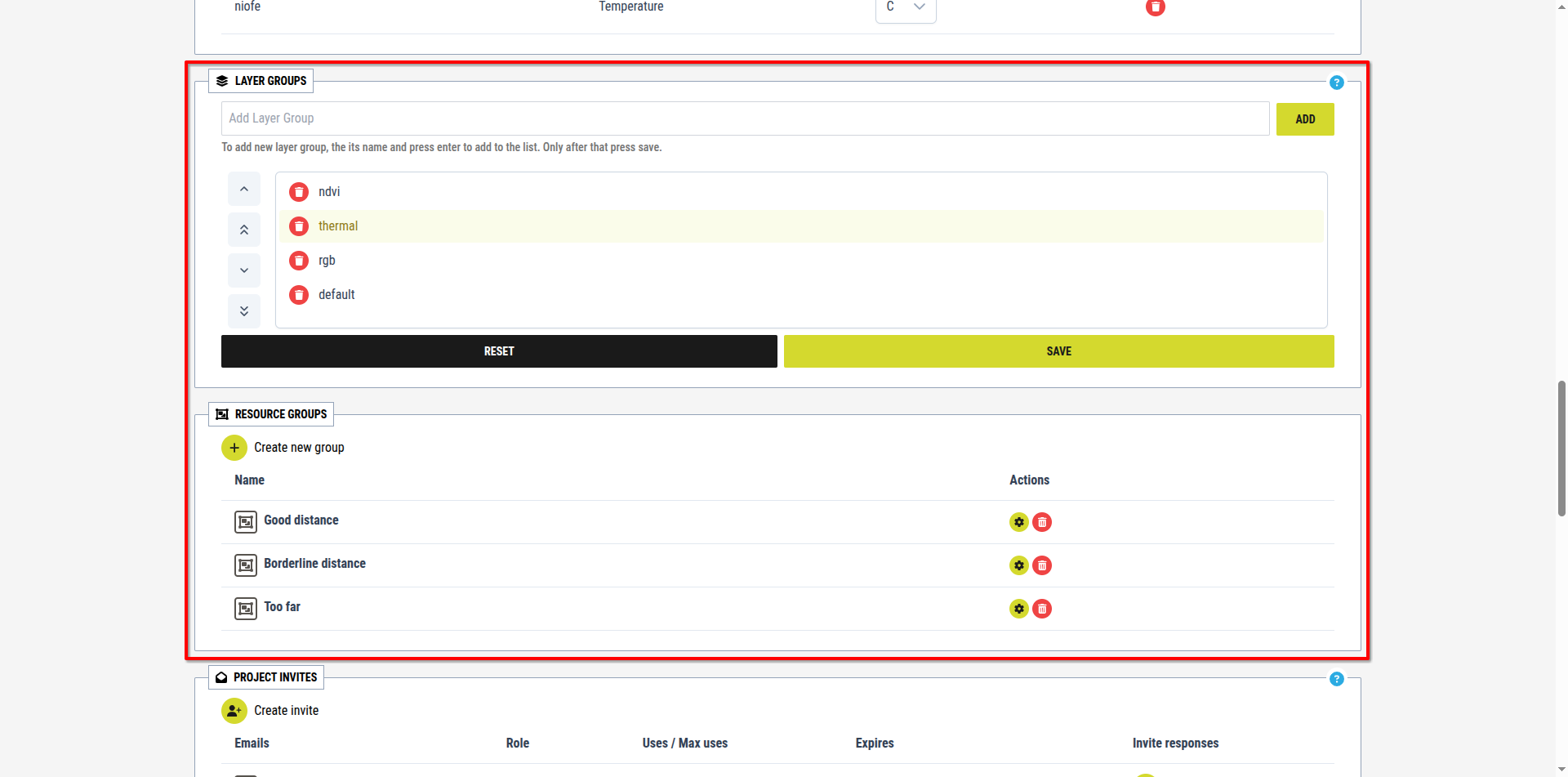Click the Too far name
This screenshot has height=777, width=1568.
(x=282, y=607)
